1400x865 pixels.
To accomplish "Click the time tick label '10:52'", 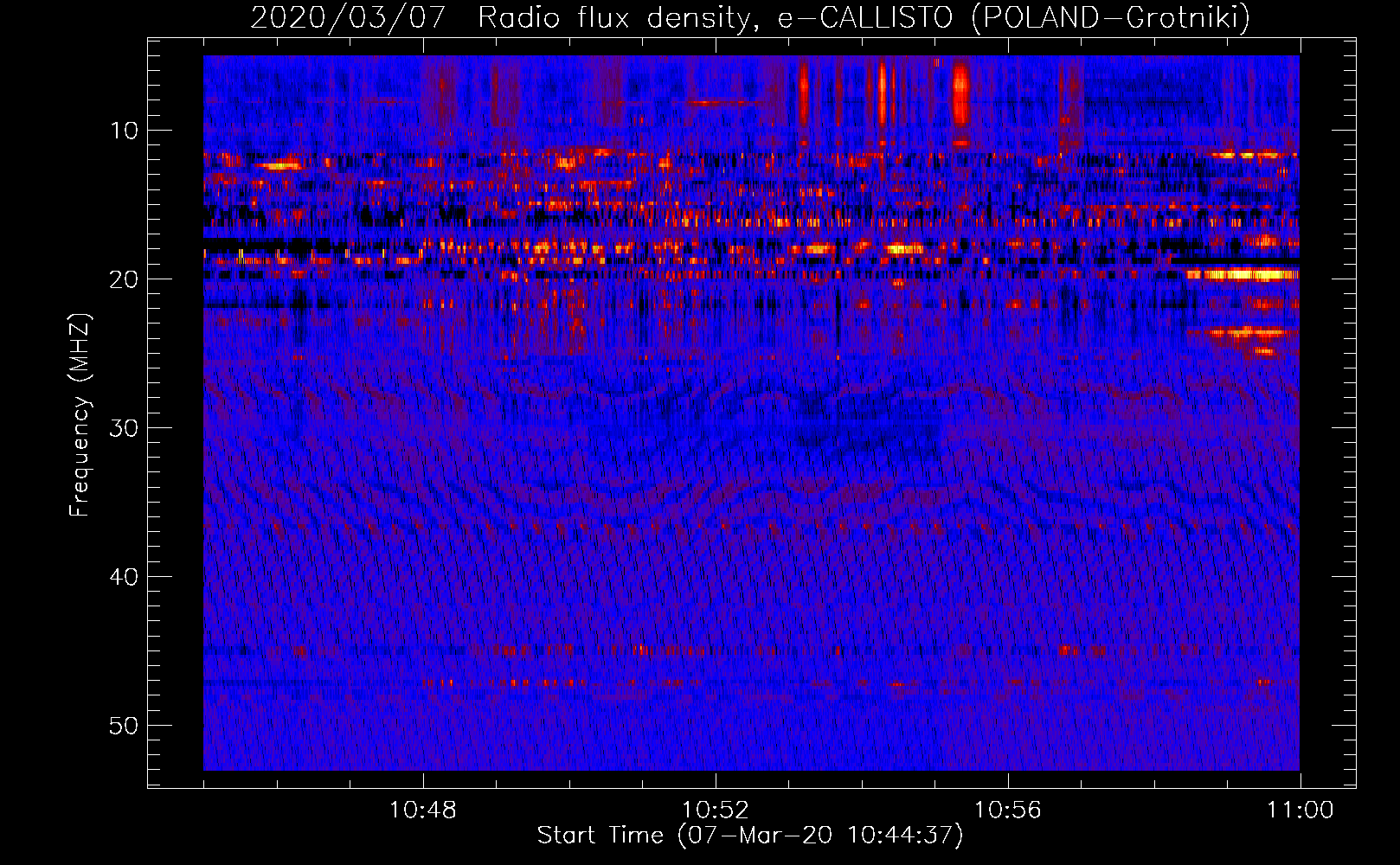I will [x=716, y=811].
